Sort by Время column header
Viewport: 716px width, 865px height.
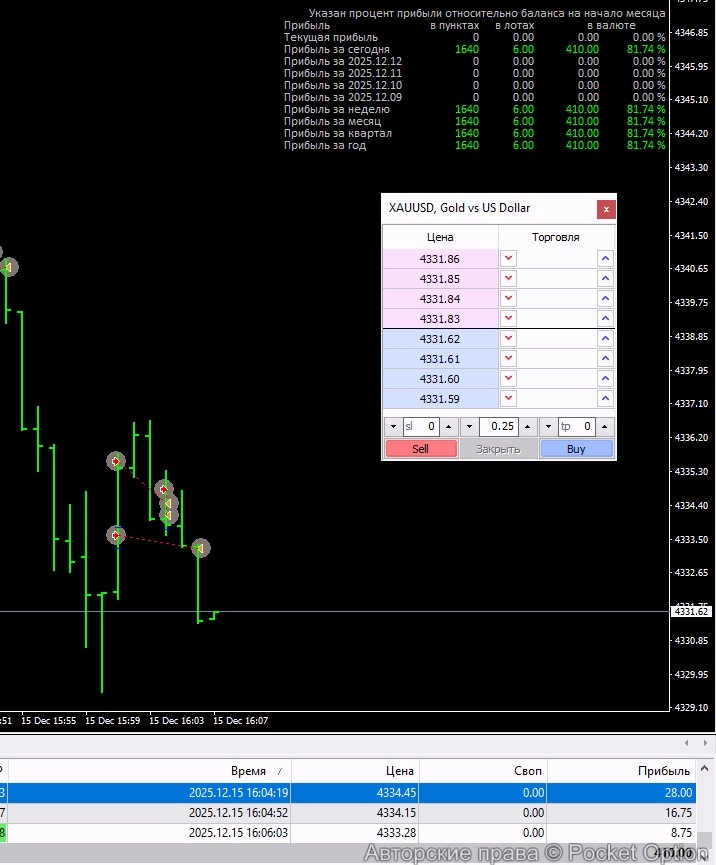[x=248, y=771]
